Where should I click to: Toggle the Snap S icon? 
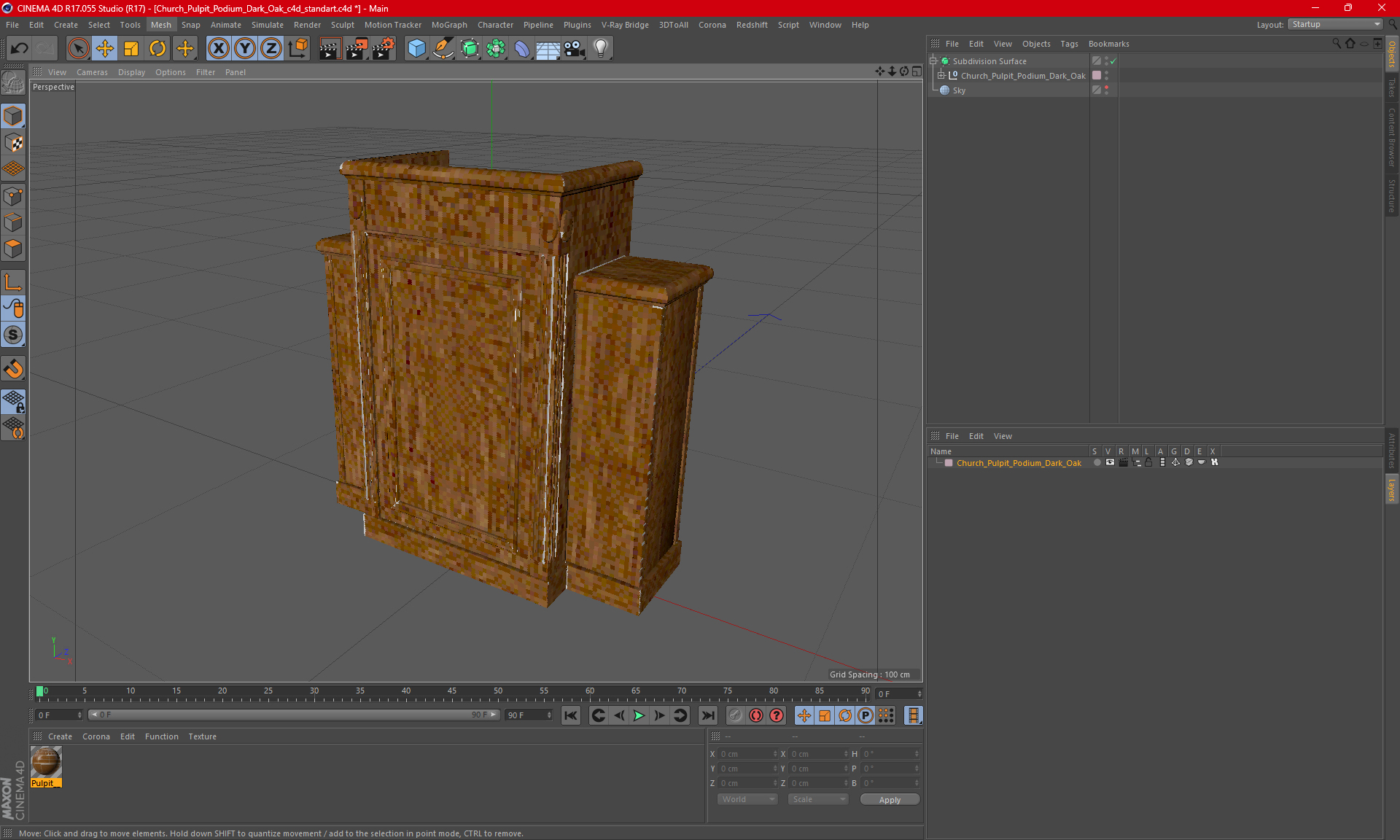point(13,335)
